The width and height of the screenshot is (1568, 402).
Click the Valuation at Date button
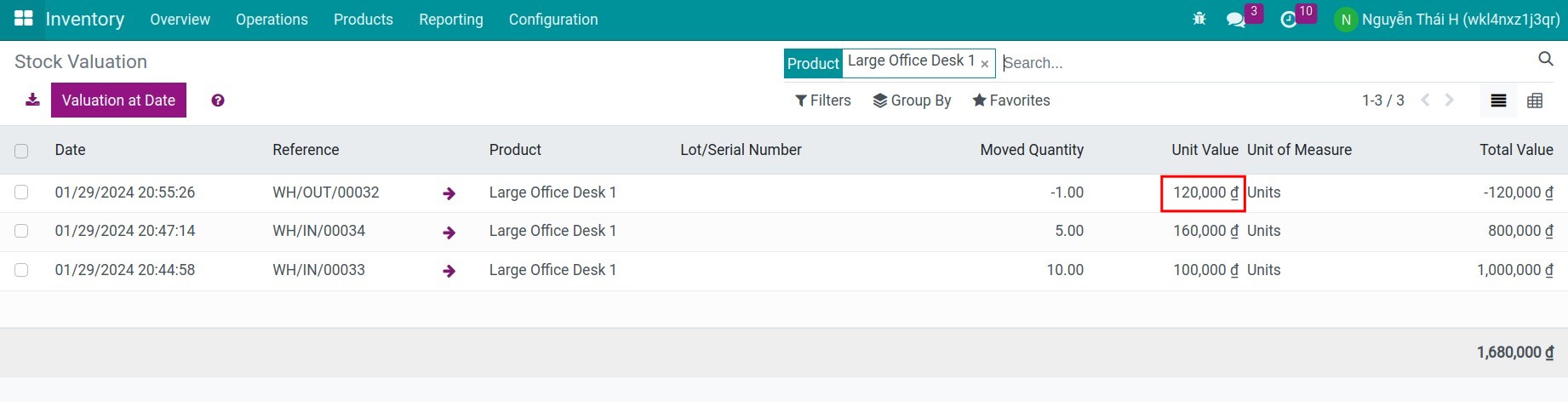tap(118, 100)
